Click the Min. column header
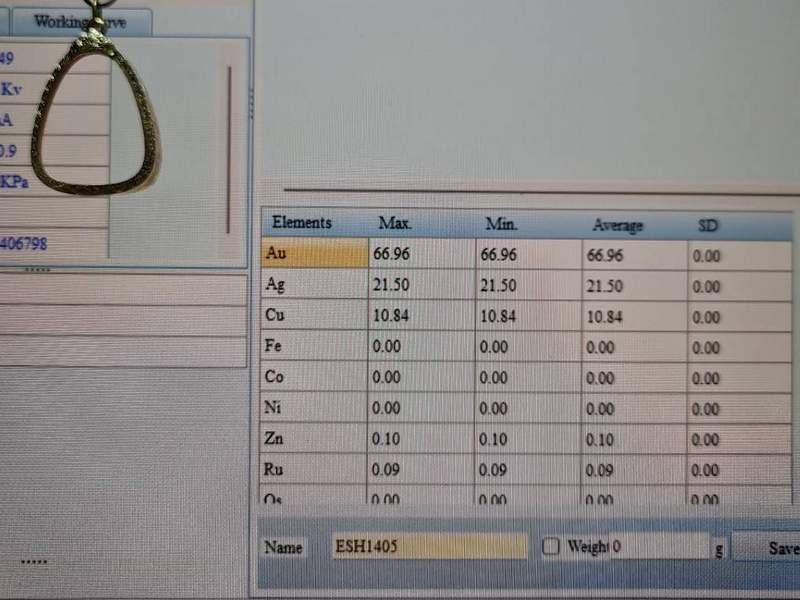The height and width of the screenshot is (600, 800). pyautogui.click(x=501, y=224)
